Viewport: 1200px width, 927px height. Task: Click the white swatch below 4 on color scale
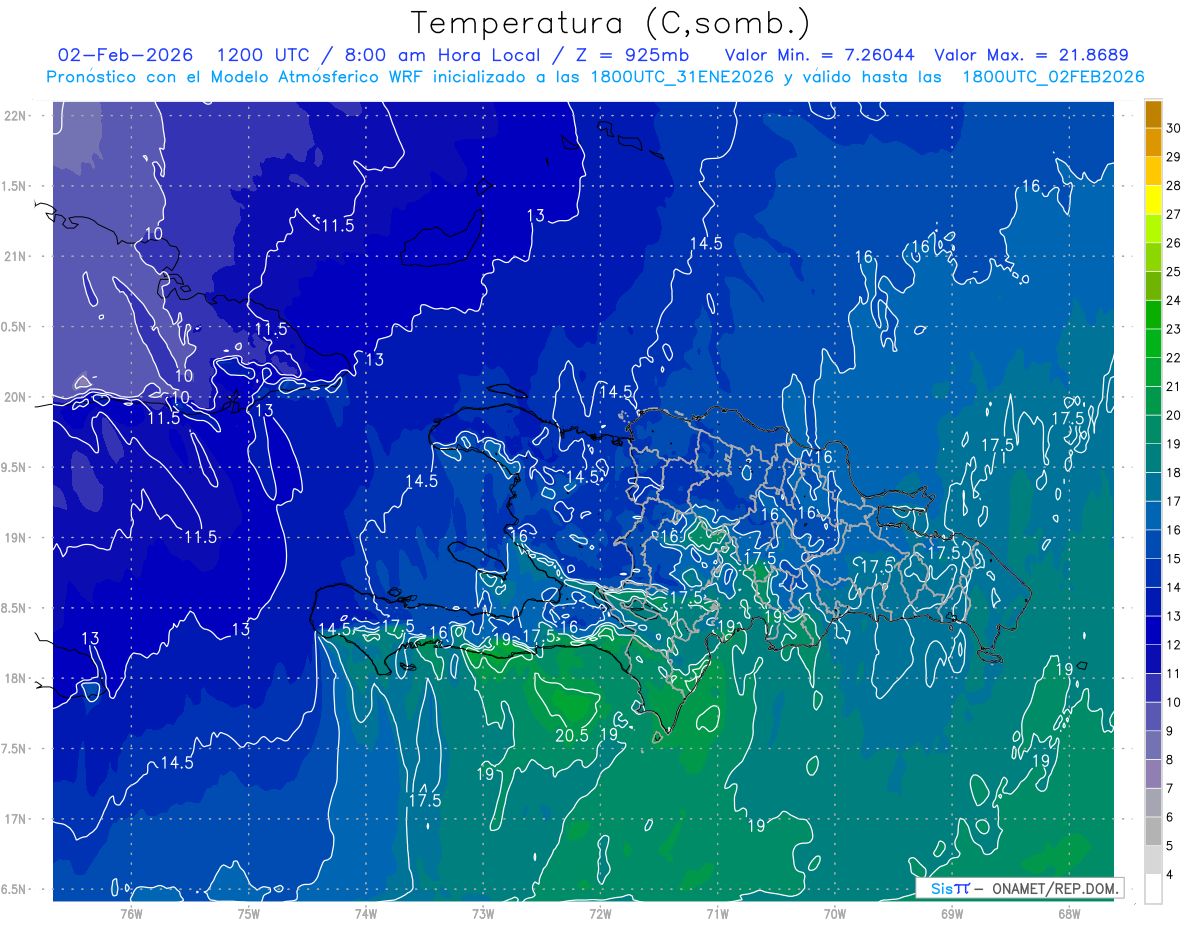1153,889
